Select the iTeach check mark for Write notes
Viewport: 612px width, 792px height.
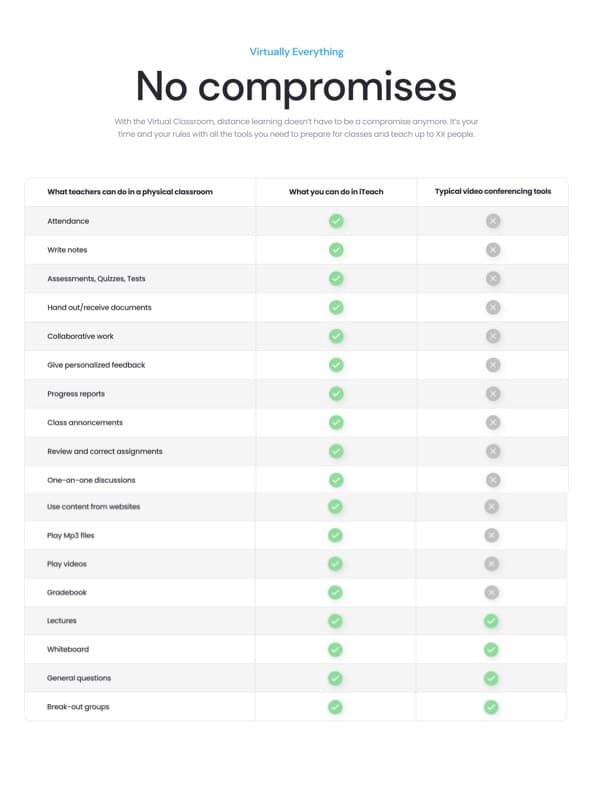(336, 249)
